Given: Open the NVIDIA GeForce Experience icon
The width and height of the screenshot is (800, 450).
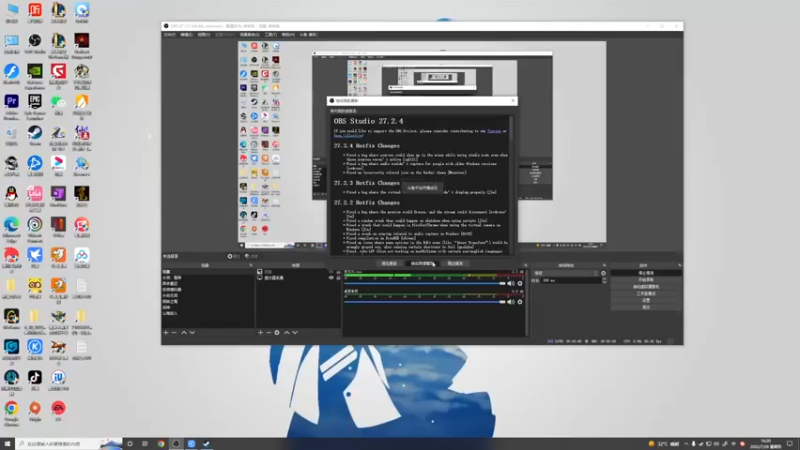Looking at the screenshot, I should 35,74.
